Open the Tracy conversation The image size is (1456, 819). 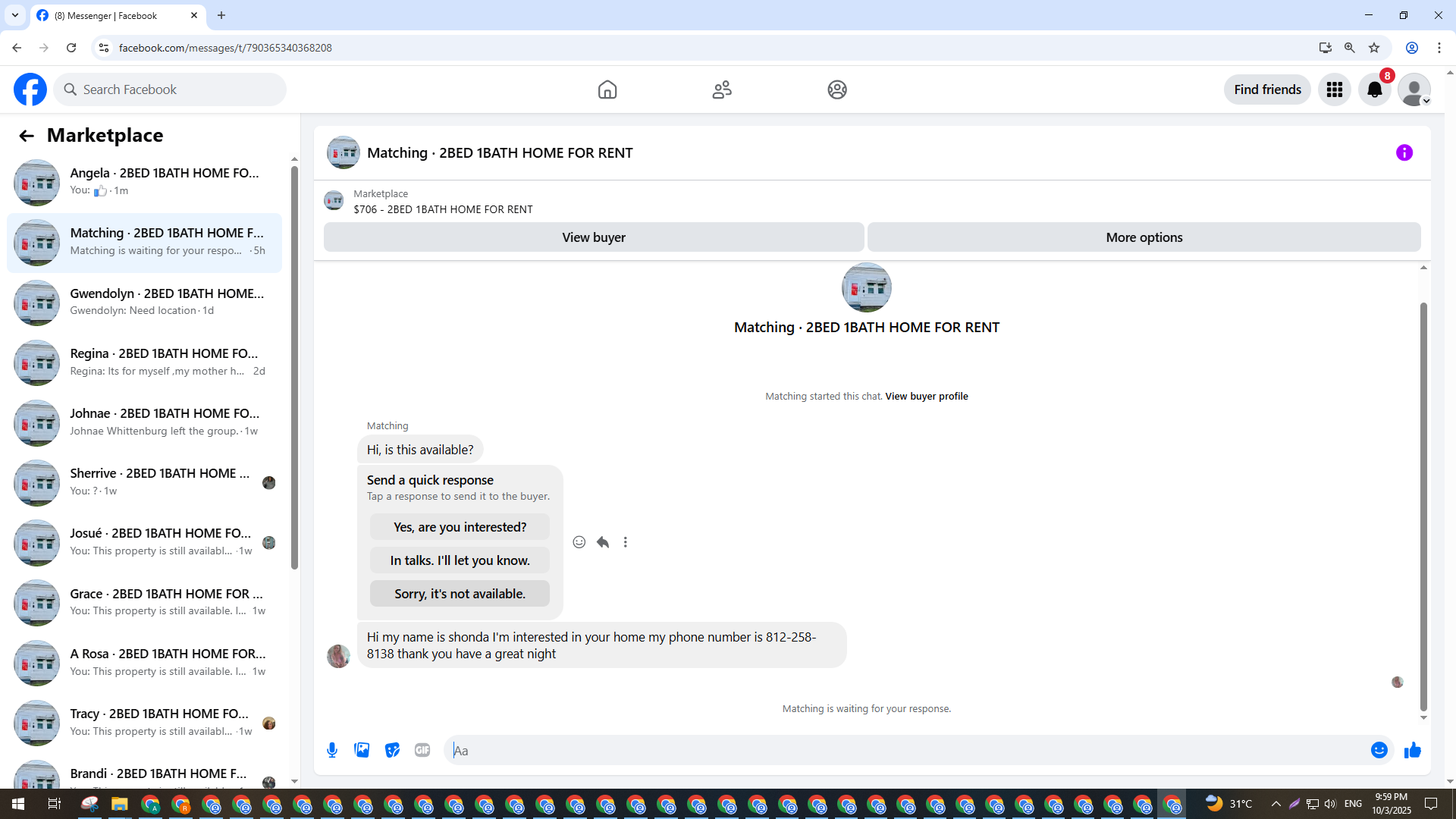tap(144, 723)
